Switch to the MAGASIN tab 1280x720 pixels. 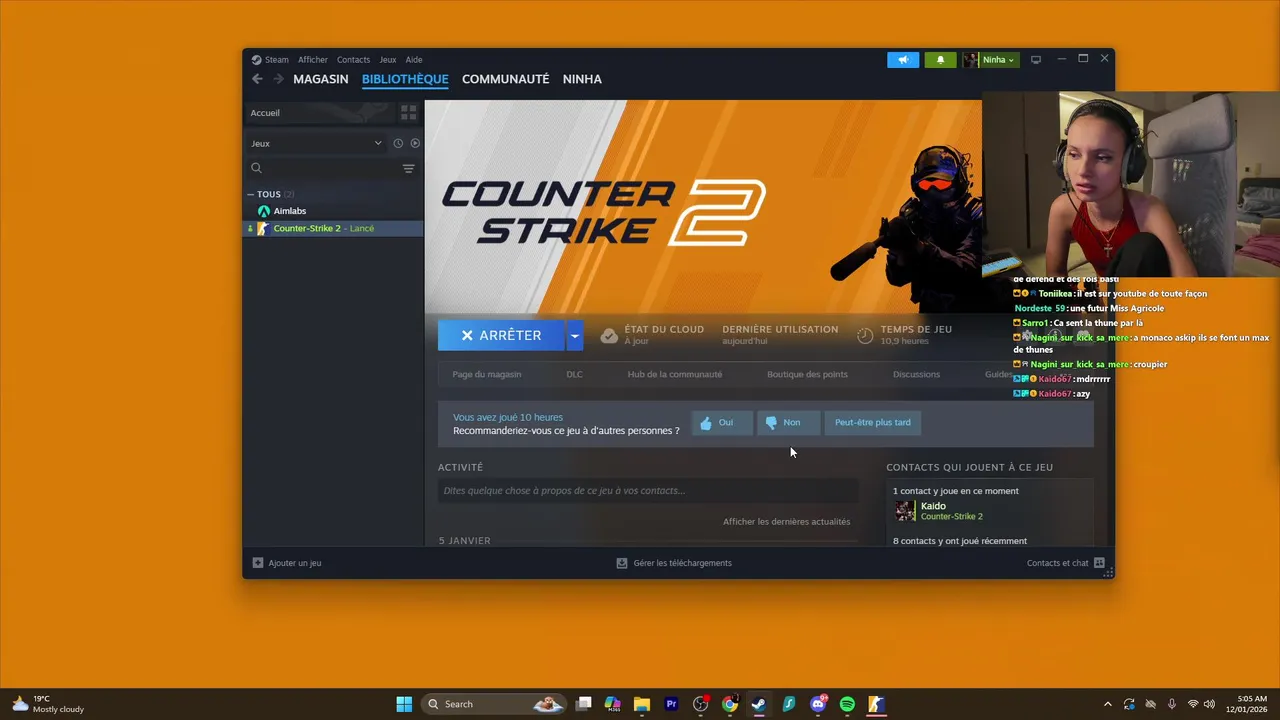tap(321, 79)
